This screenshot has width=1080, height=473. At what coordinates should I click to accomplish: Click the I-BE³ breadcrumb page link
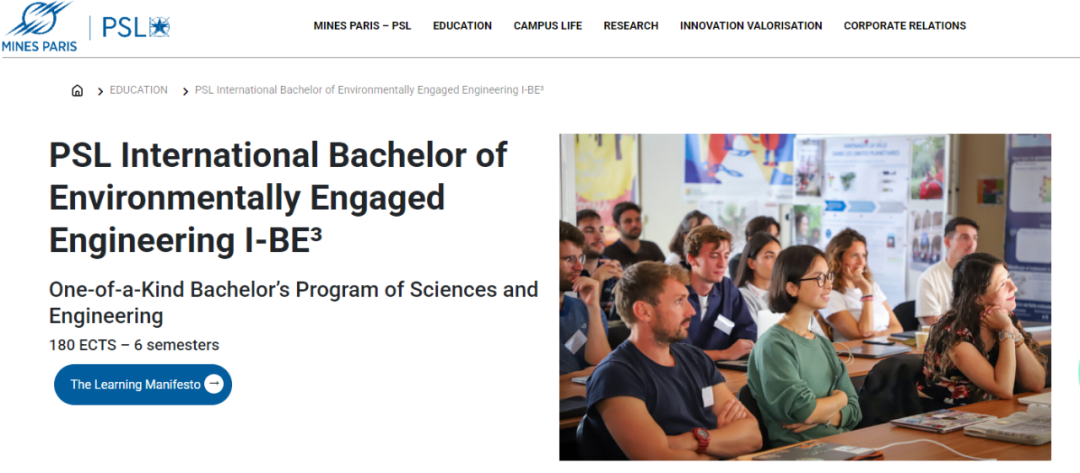[369, 90]
